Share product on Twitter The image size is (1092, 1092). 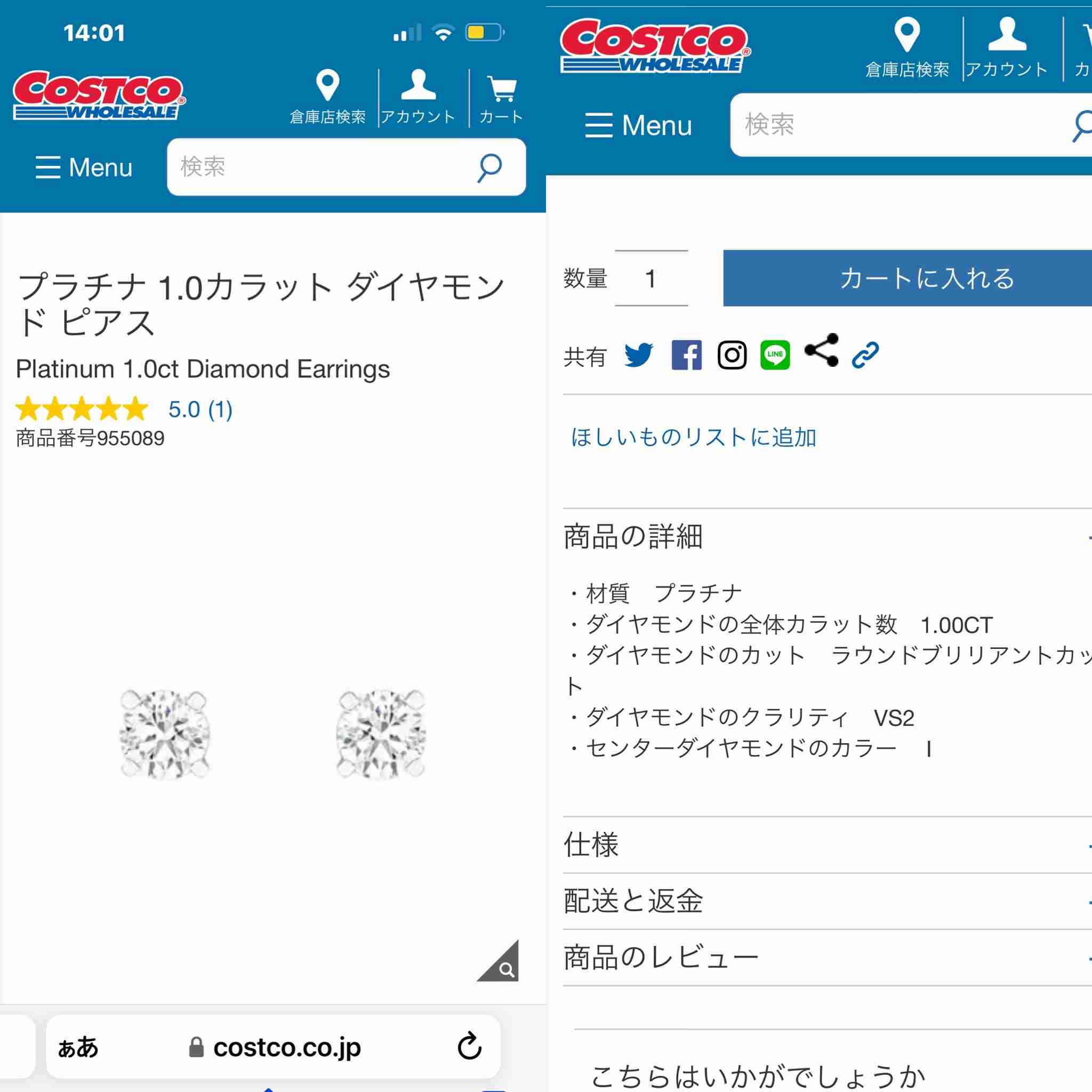click(x=639, y=355)
